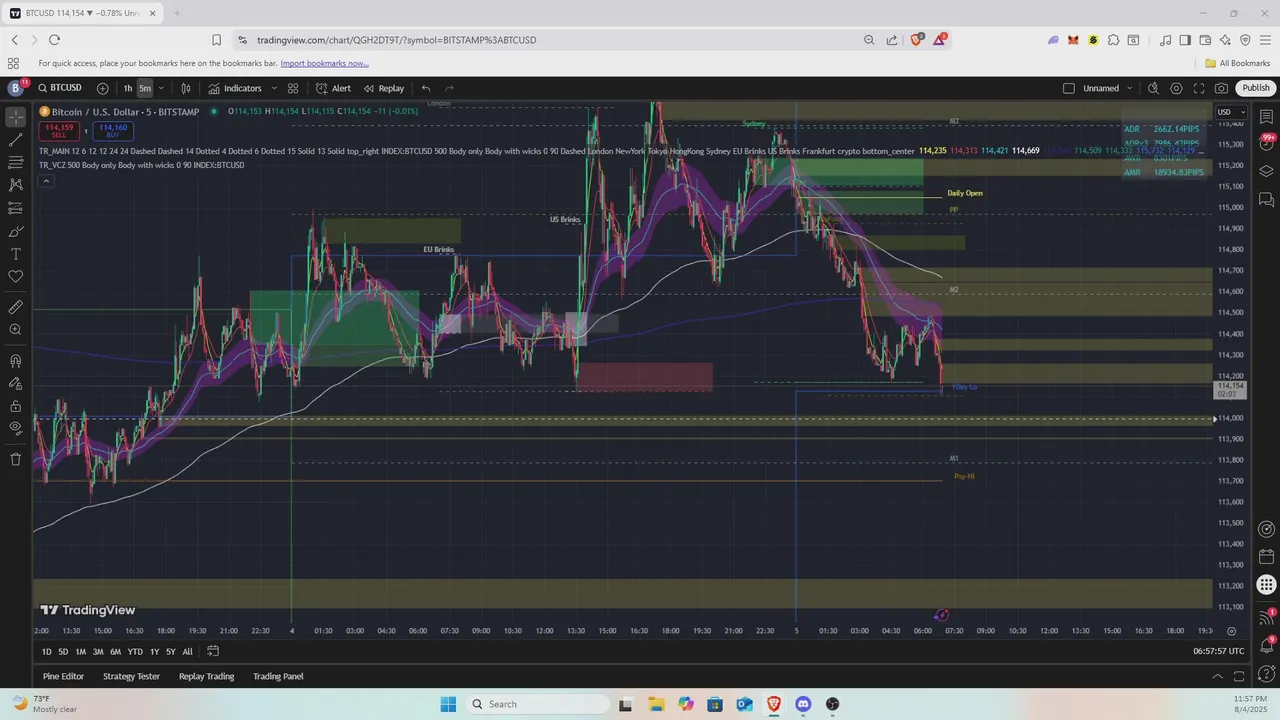Select the YTD date range
The height and width of the screenshot is (720, 1280).
point(135,651)
